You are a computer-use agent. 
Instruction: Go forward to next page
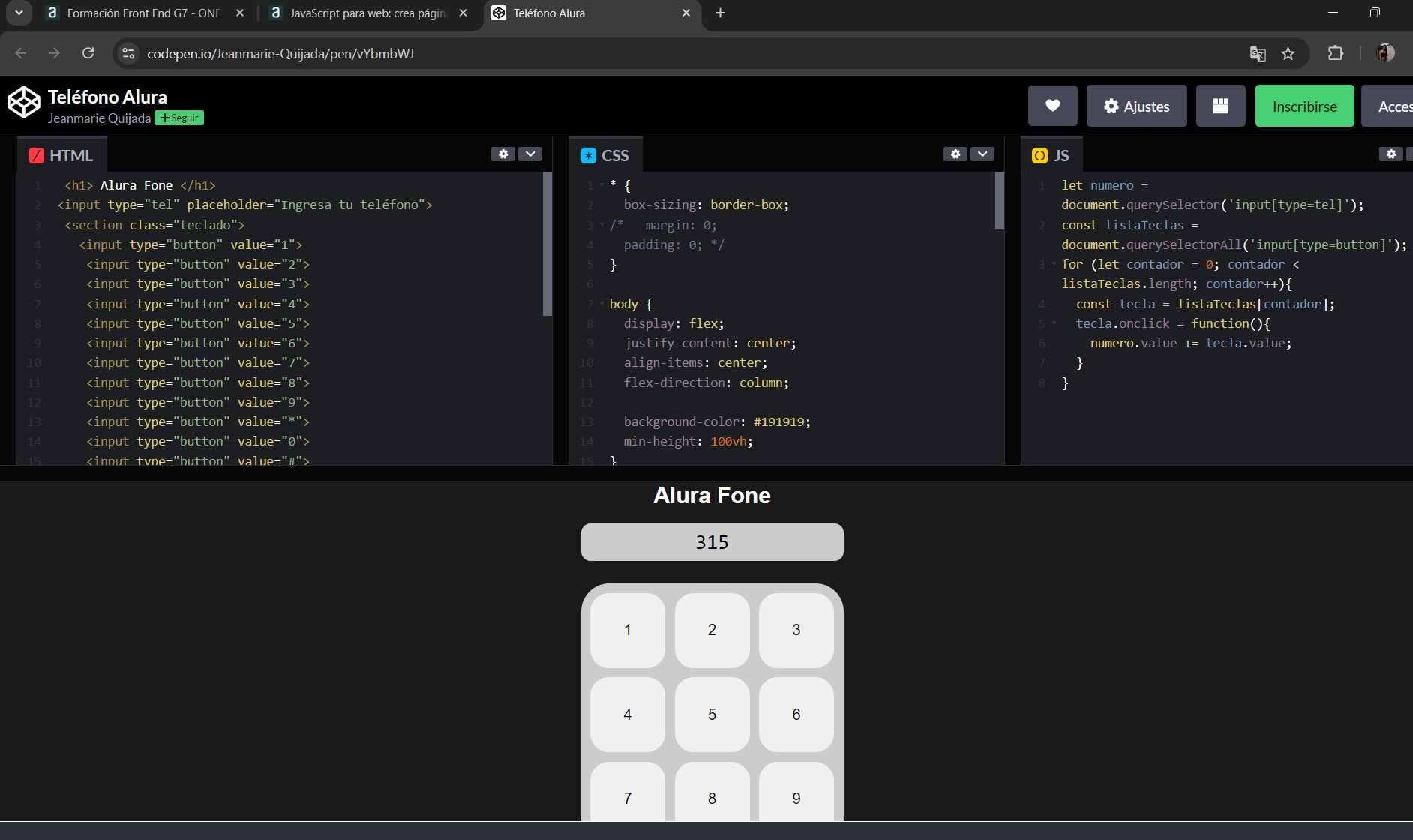point(54,53)
